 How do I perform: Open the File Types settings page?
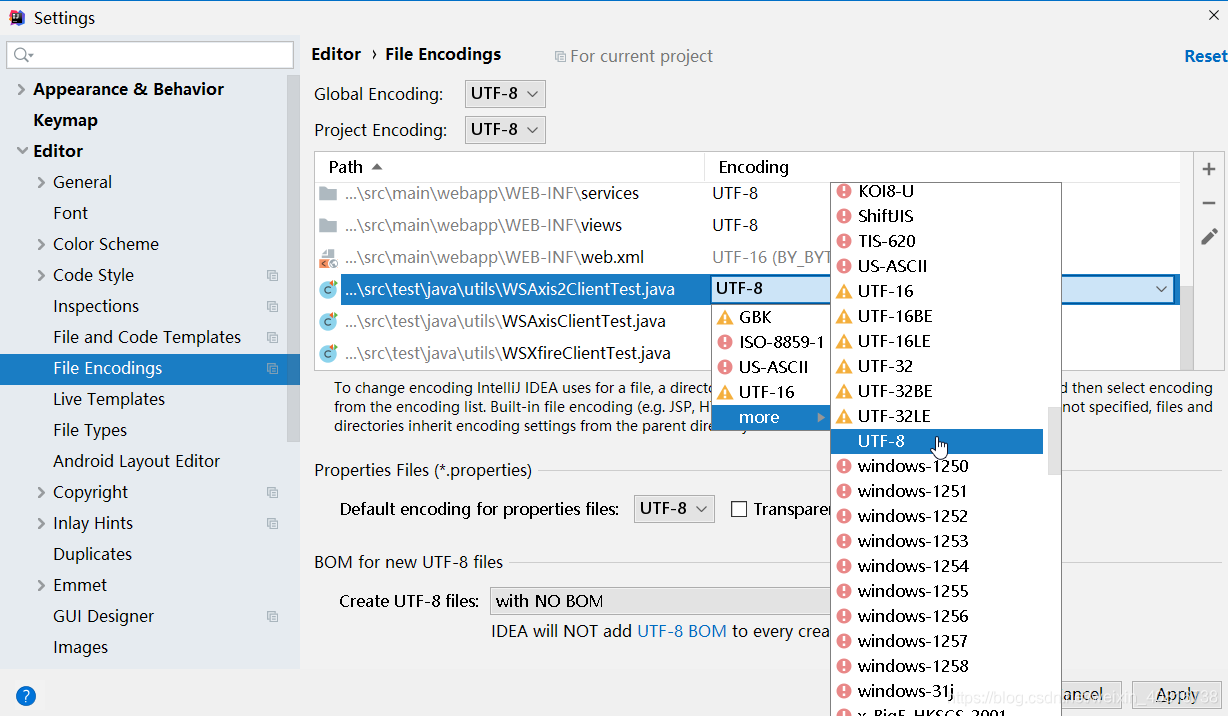pyautogui.click(x=90, y=430)
